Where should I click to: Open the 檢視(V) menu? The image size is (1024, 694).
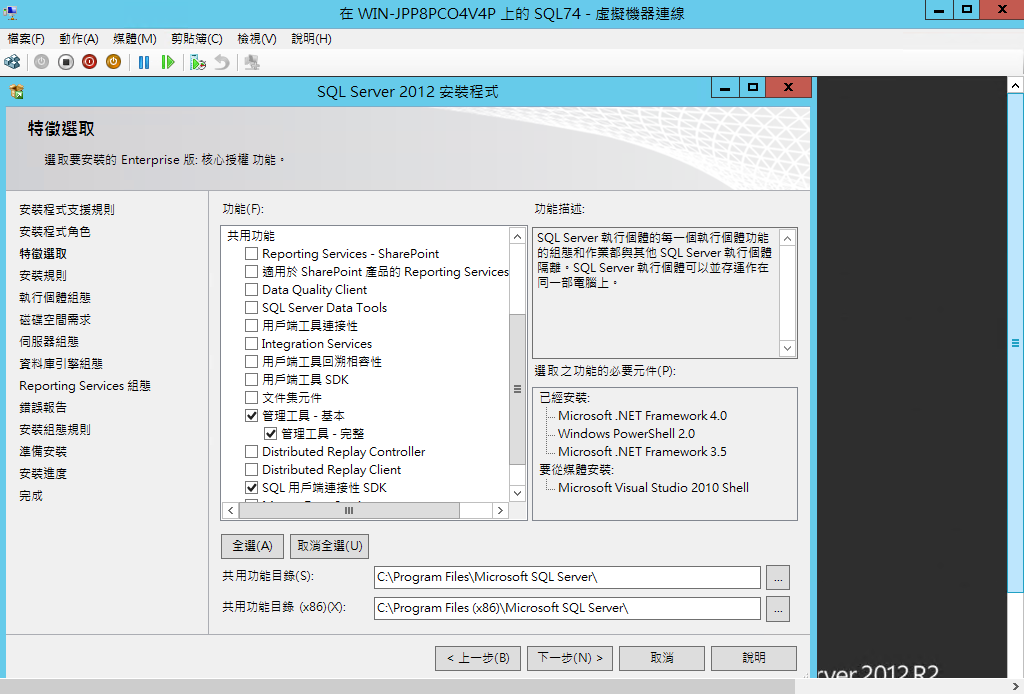coord(257,39)
